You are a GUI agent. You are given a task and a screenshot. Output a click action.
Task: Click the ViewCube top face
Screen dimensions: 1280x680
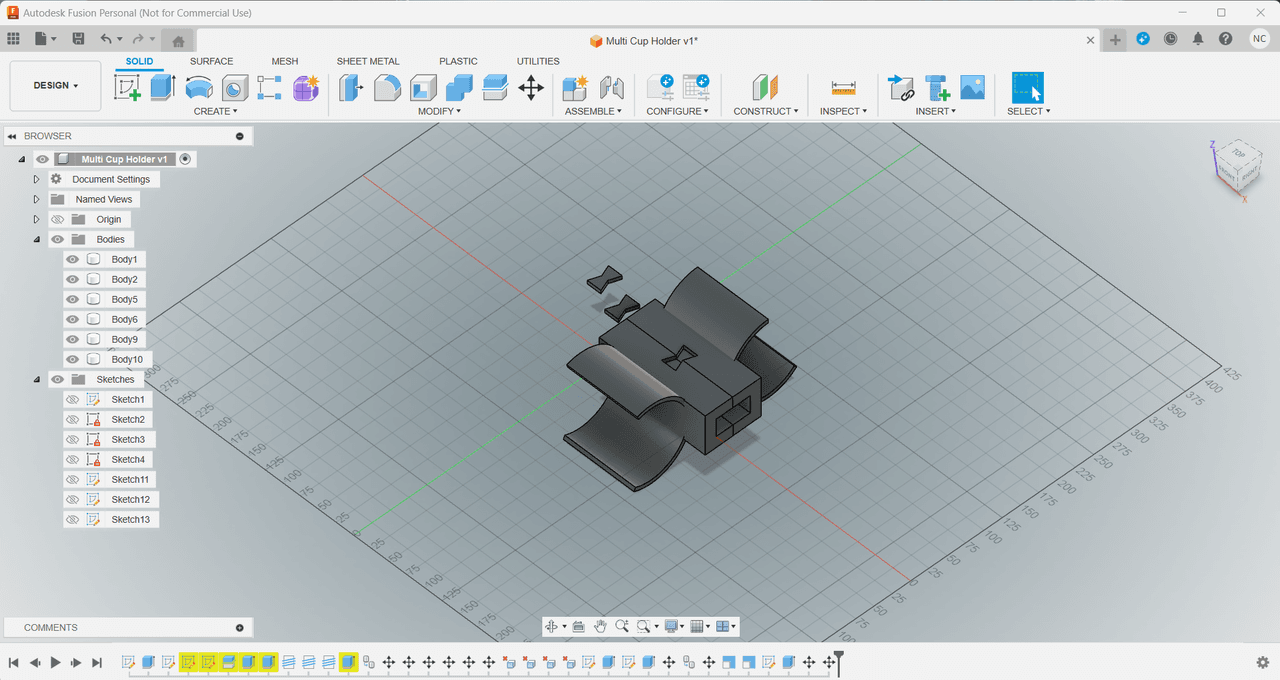[x=1238, y=154]
